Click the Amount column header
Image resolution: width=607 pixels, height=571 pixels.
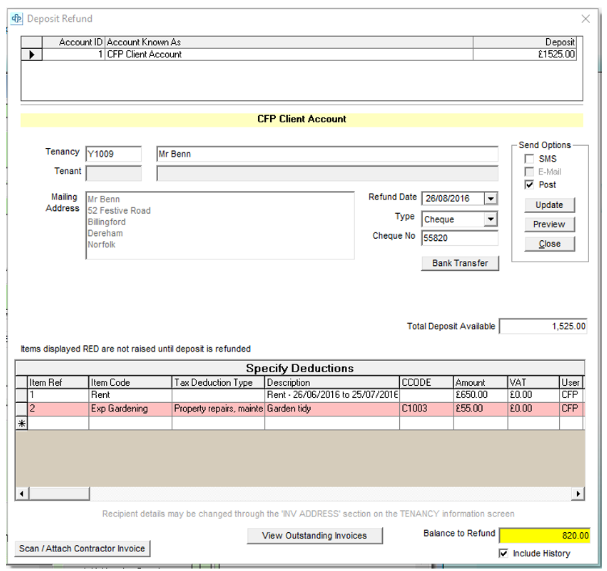click(480, 382)
